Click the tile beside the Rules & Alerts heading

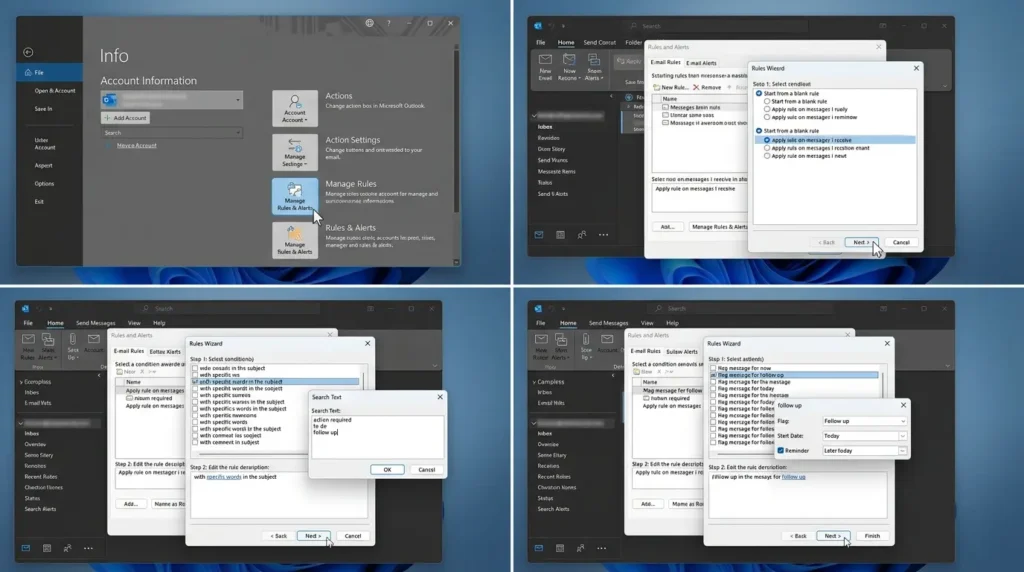(295, 240)
